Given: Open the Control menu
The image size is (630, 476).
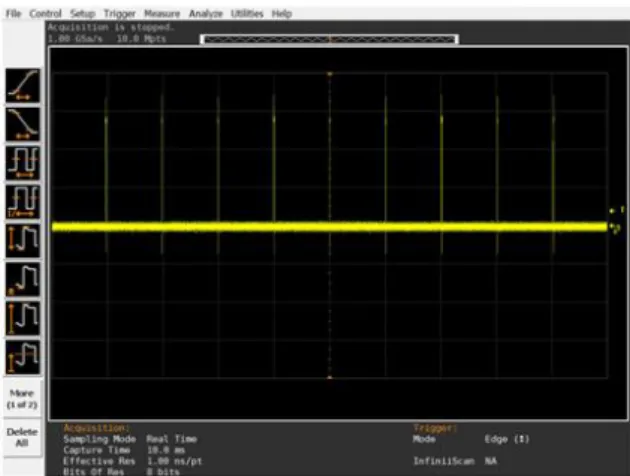Looking at the screenshot, I should click(45, 14).
